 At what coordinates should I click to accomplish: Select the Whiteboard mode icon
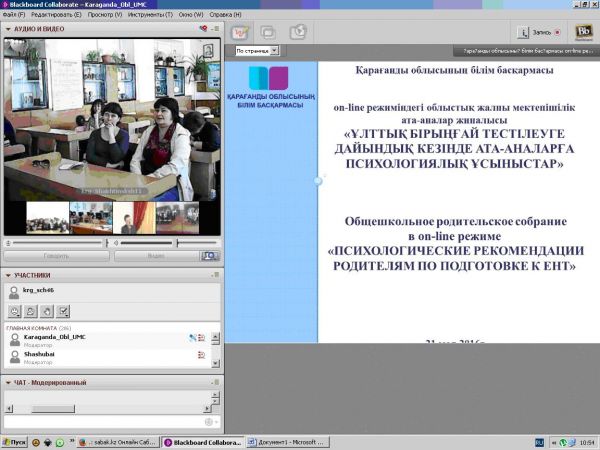241,31
